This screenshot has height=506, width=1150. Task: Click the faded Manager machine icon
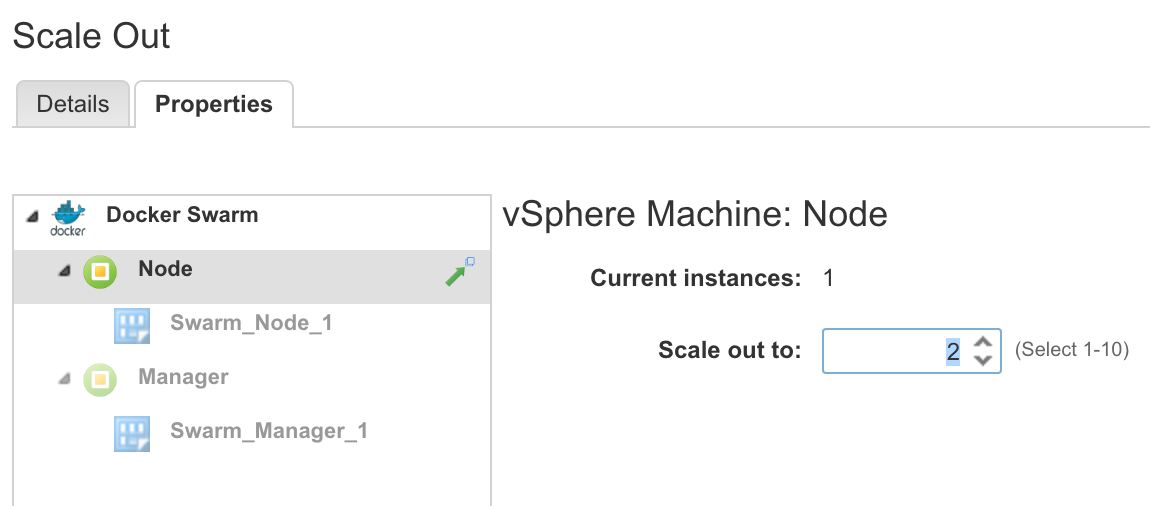[x=100, y=379]
